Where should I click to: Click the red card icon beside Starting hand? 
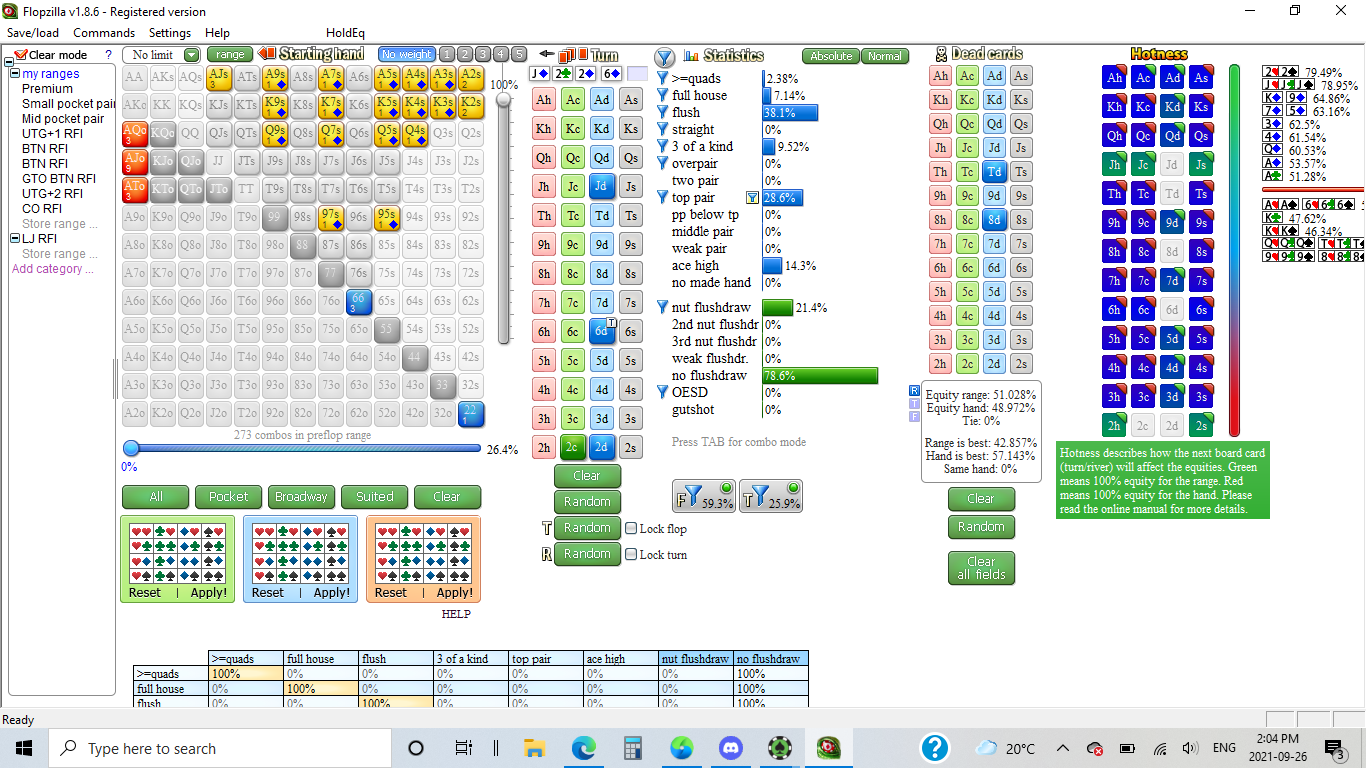pos(267,54)
